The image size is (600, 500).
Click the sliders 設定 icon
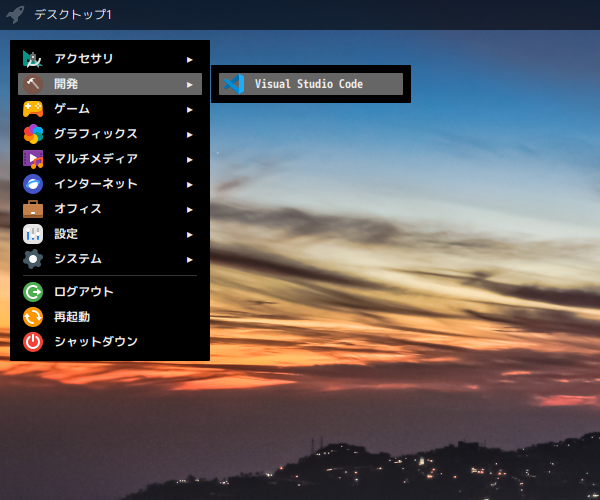pyautogui.click(x=33, y=234)
